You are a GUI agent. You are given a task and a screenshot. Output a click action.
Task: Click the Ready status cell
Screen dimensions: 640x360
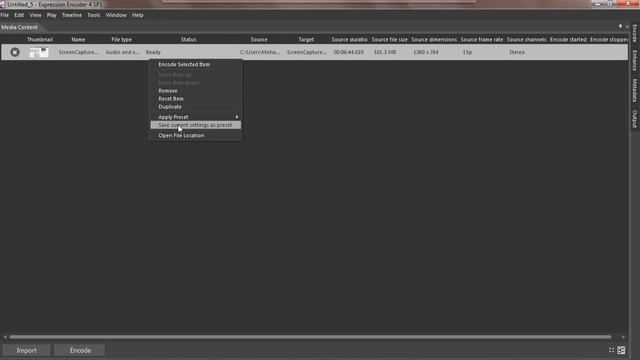(x=153, y=52)
